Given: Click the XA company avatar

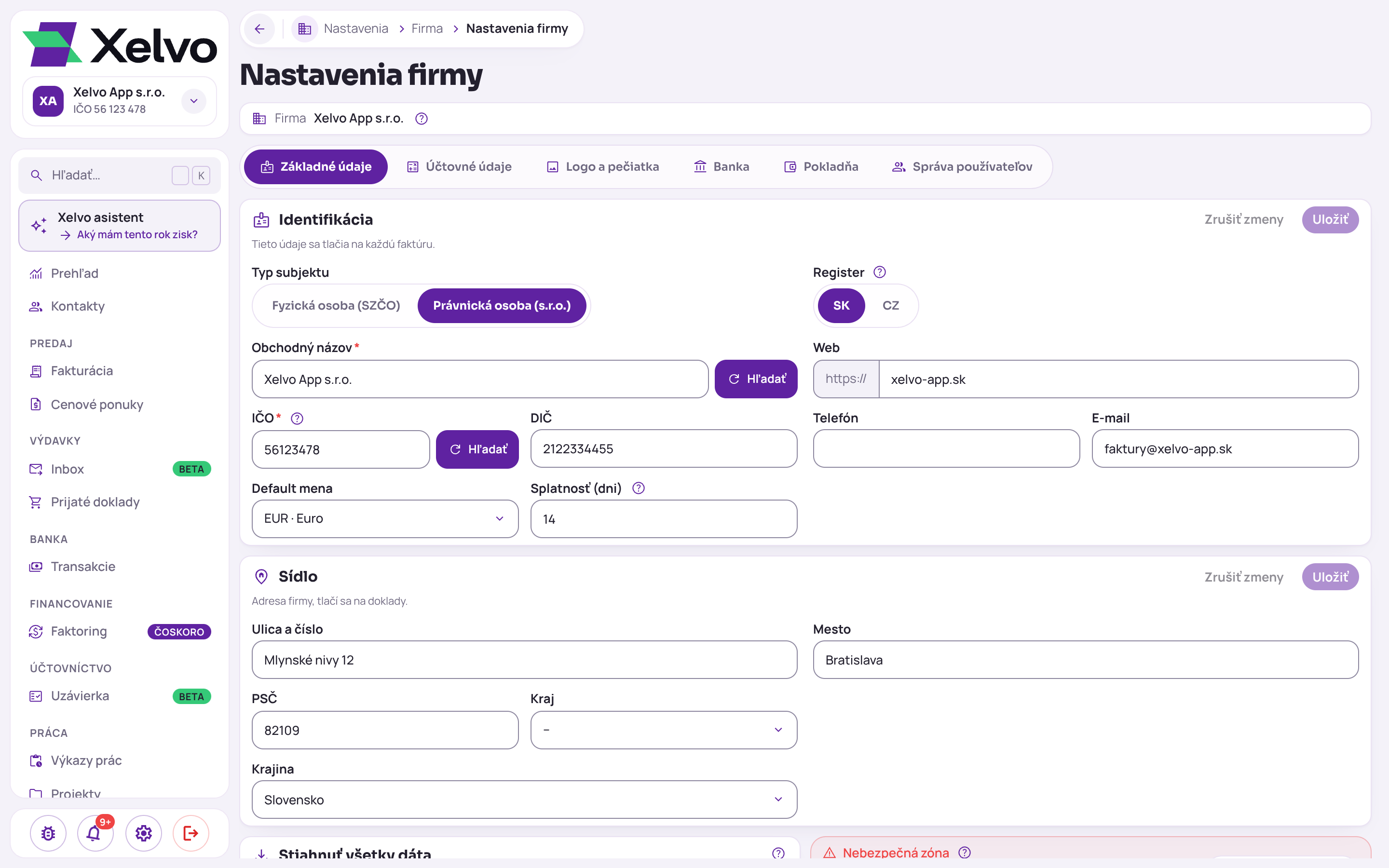Looking at the screenshot, I should pyautogui.click(x=48, y=101).
